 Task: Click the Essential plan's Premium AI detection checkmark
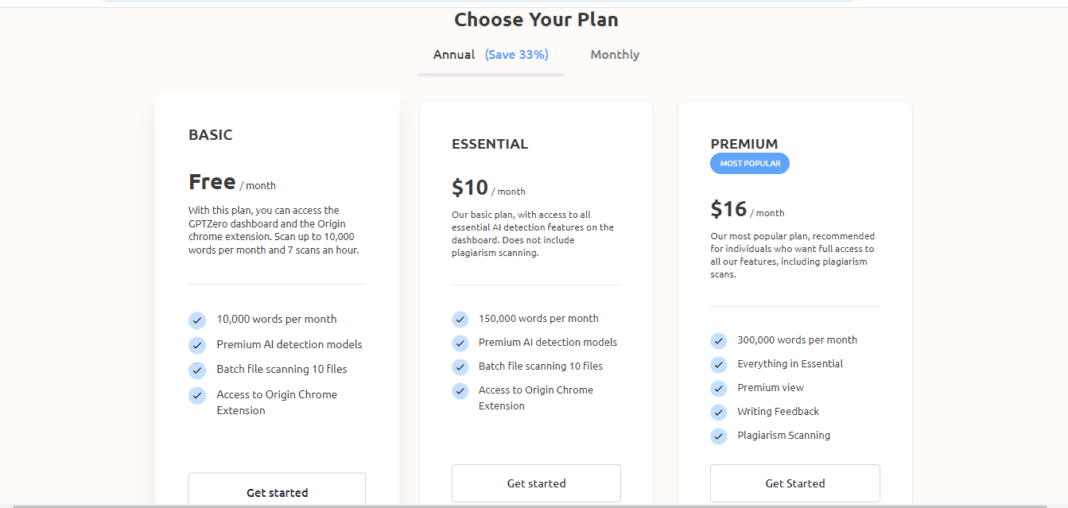click(460, 343)
